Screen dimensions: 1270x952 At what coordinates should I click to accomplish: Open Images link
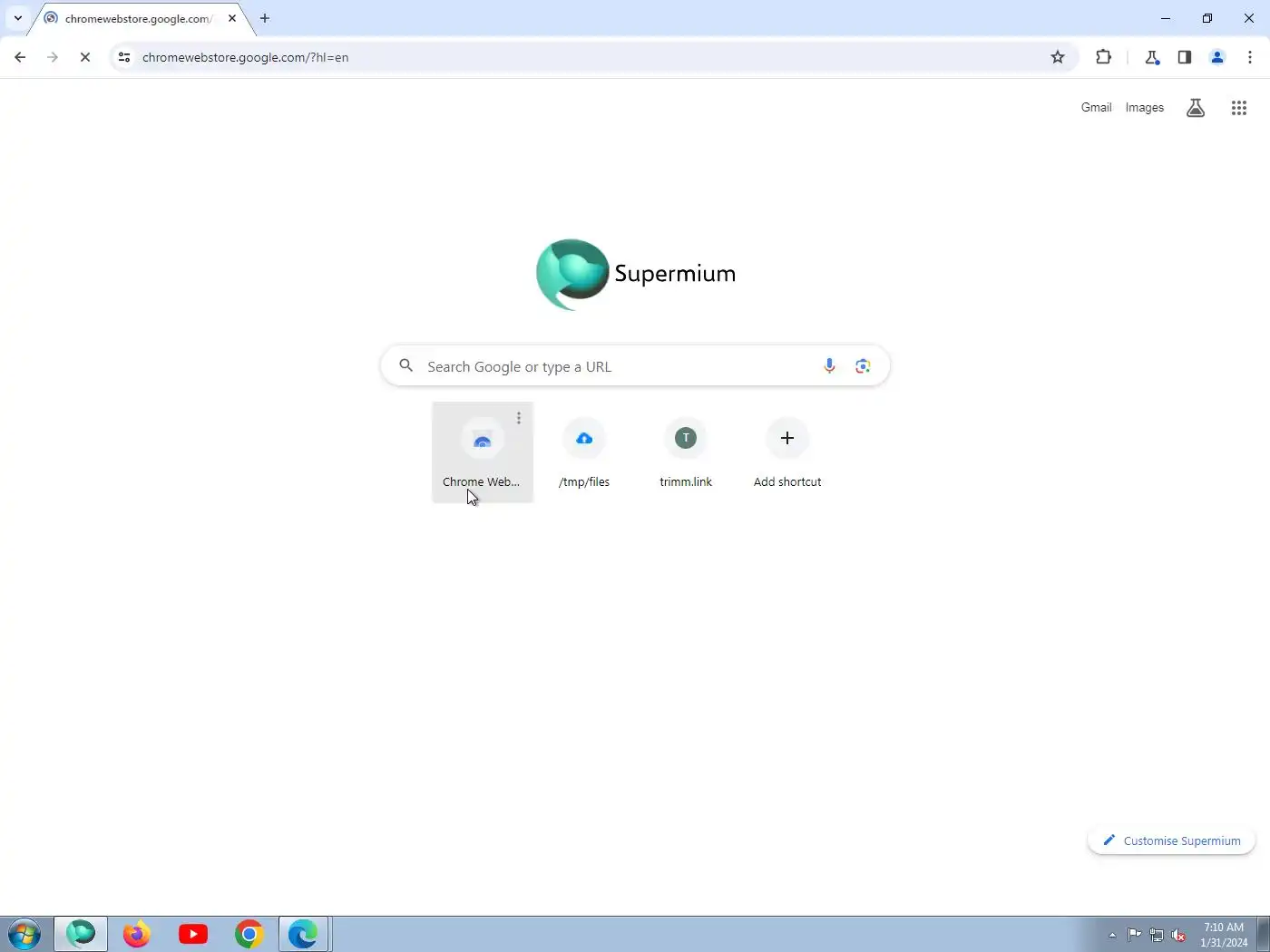[1144, 107]
